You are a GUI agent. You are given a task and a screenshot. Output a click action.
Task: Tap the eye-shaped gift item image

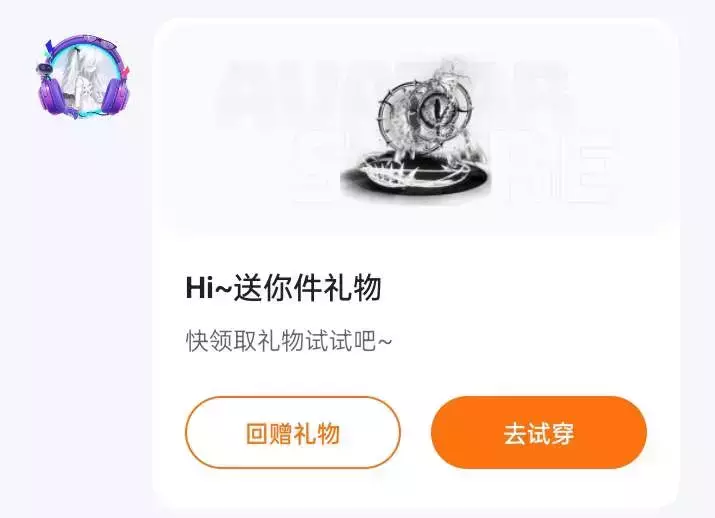[416, 129]
